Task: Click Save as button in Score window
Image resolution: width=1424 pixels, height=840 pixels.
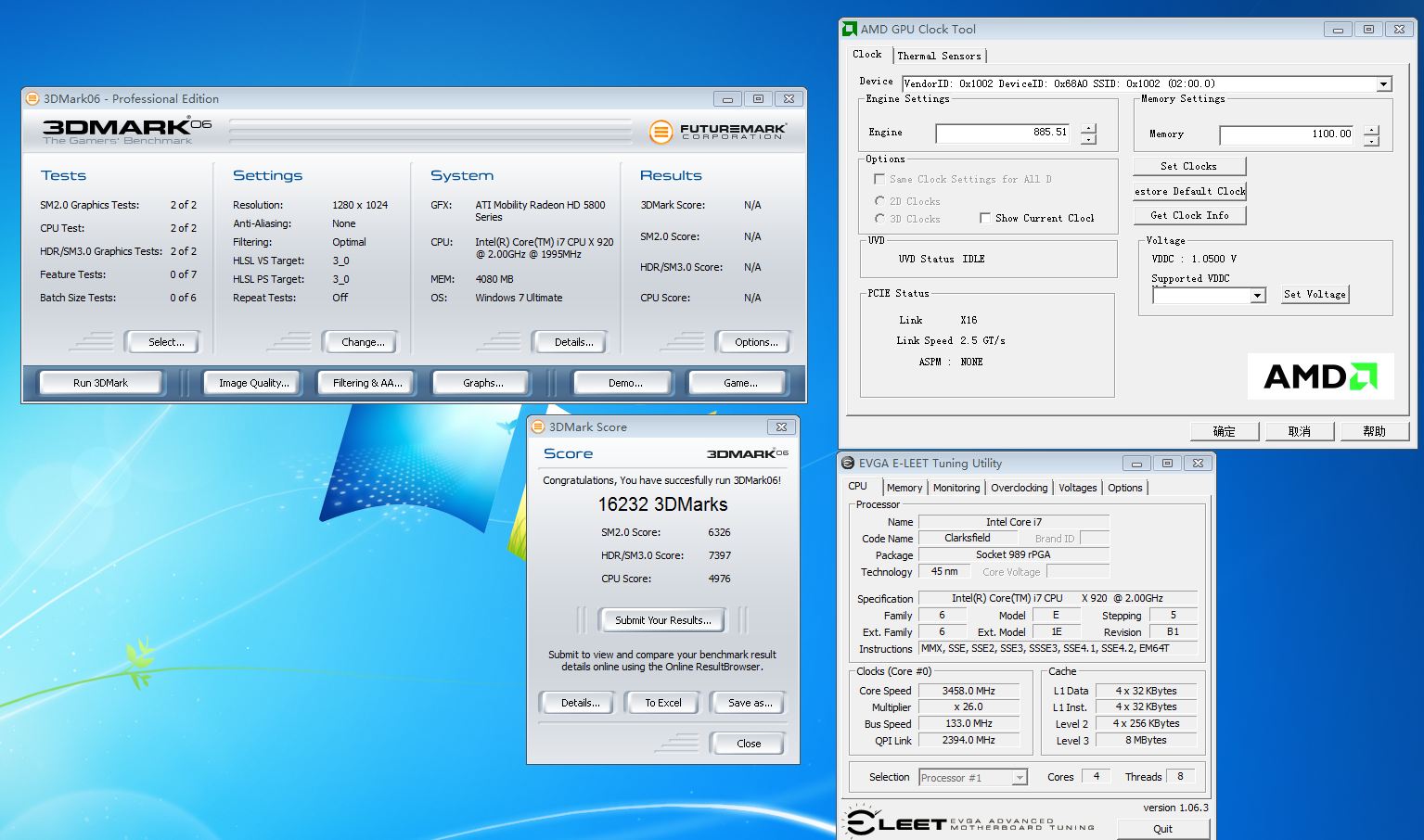Action: (x=750, y=703)
